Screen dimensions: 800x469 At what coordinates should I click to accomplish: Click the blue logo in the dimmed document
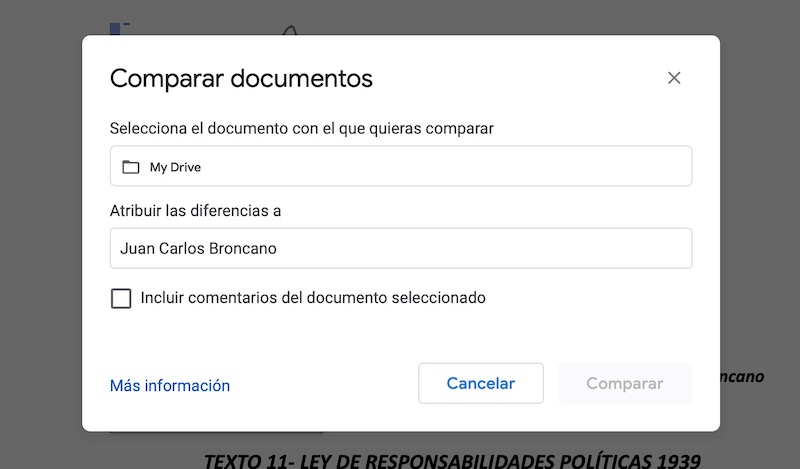(x=119, y=27)
